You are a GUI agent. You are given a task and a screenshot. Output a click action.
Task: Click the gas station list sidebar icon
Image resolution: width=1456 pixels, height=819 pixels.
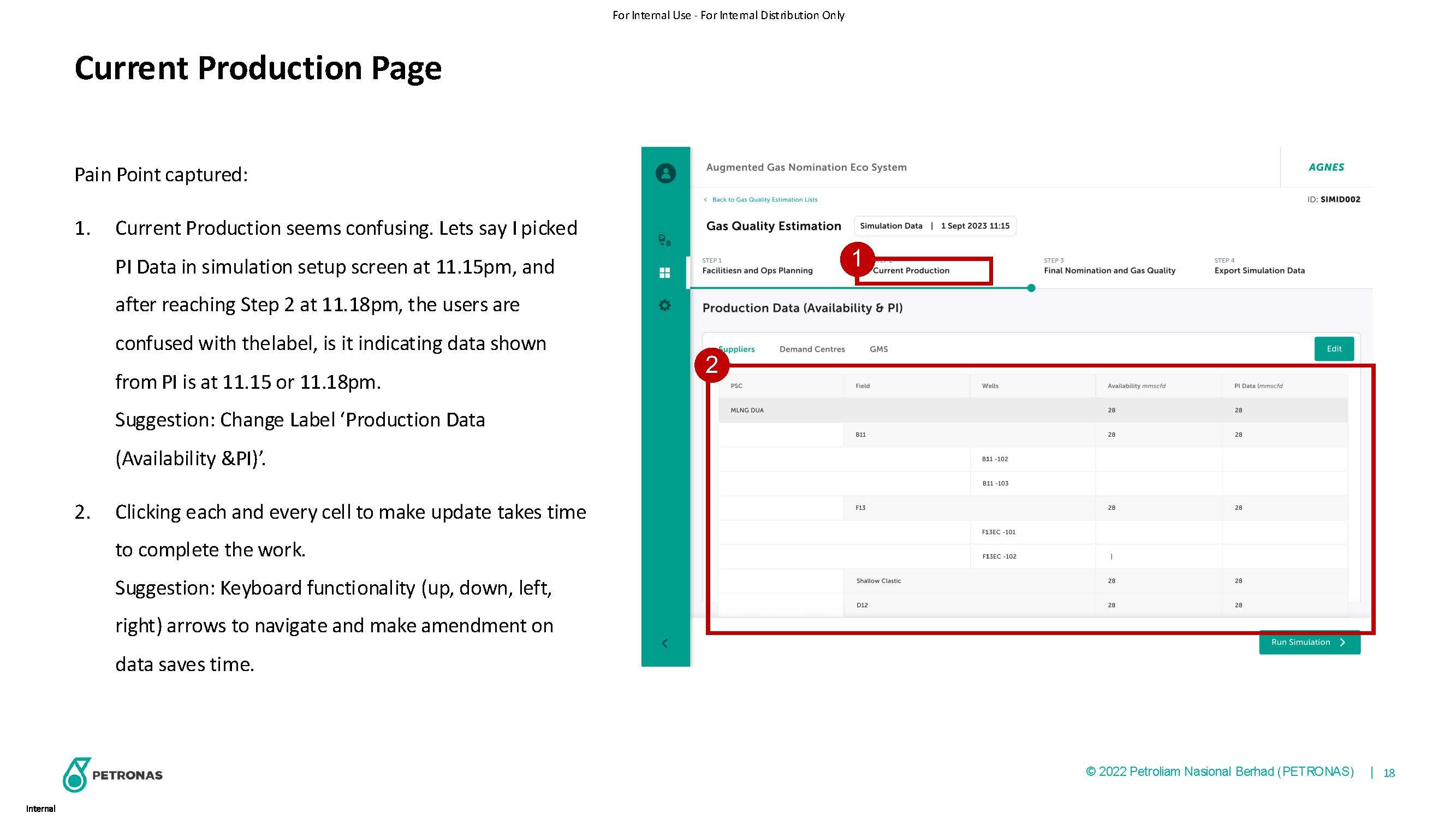[x=665, y=240]
